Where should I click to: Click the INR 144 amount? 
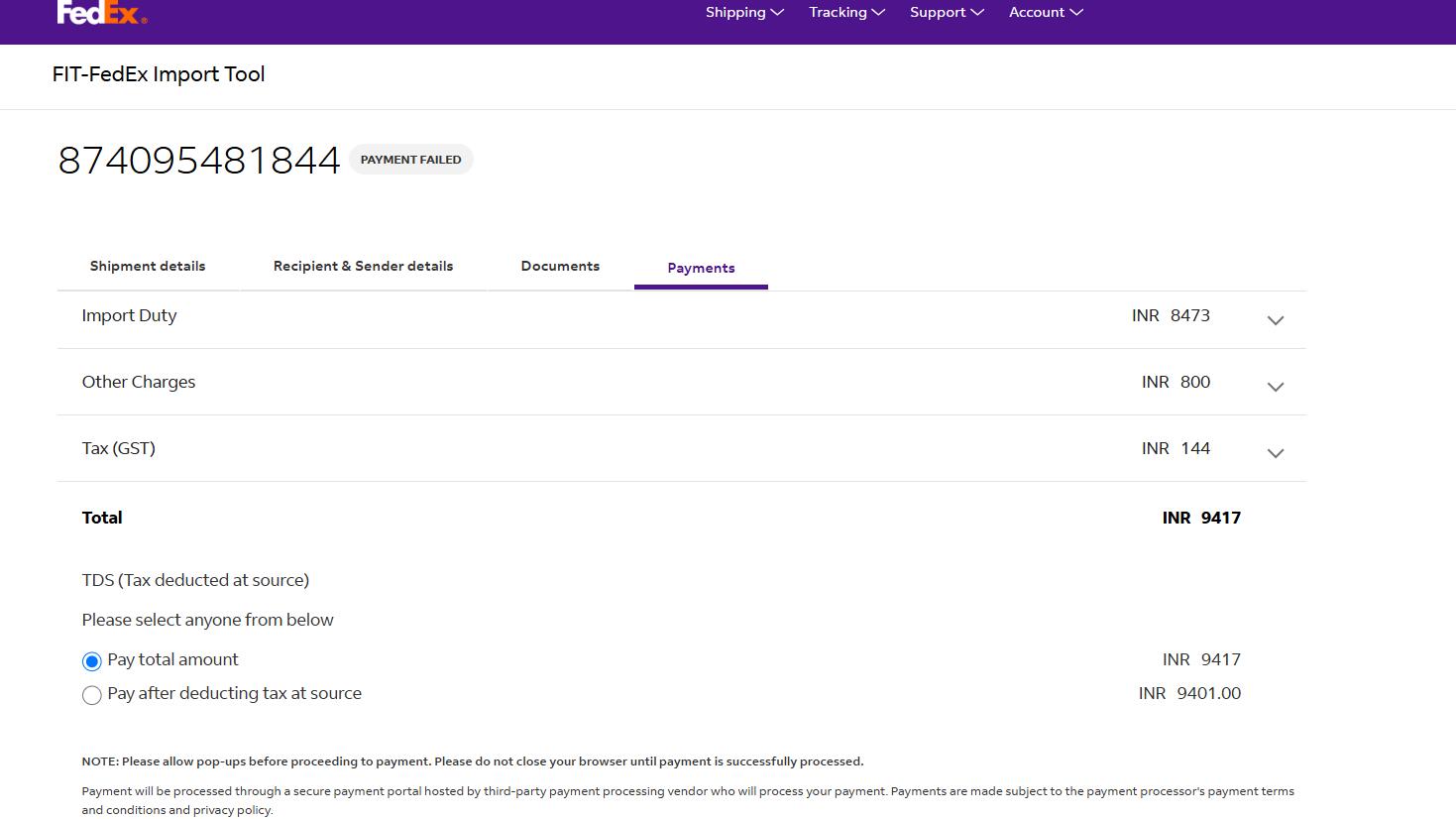[1176, 448]
